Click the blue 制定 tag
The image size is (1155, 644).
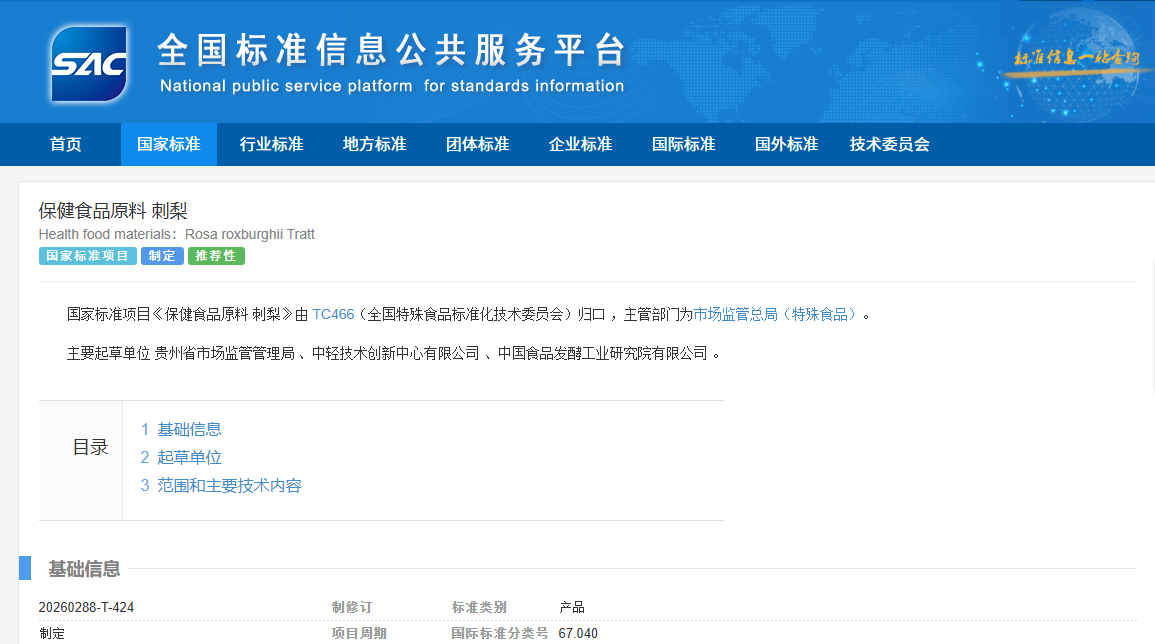click(162, 256)
